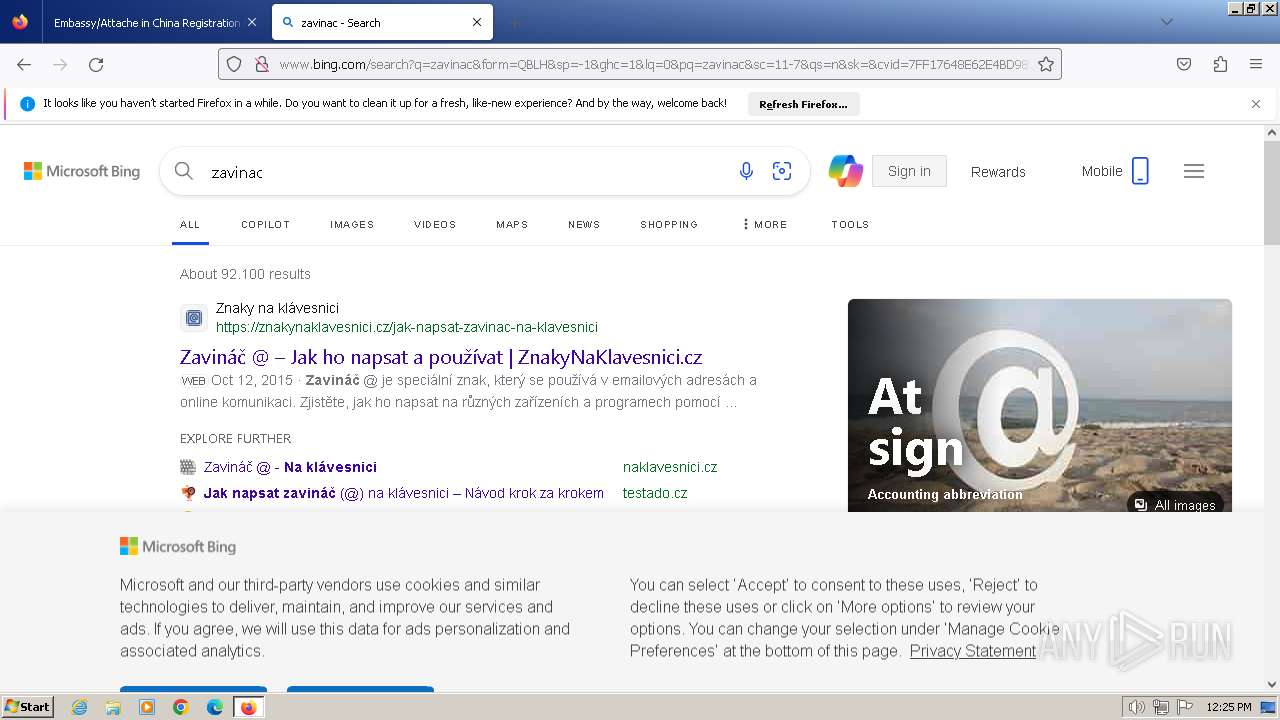Click the 12:25 PM system clock

point(1229,707)
